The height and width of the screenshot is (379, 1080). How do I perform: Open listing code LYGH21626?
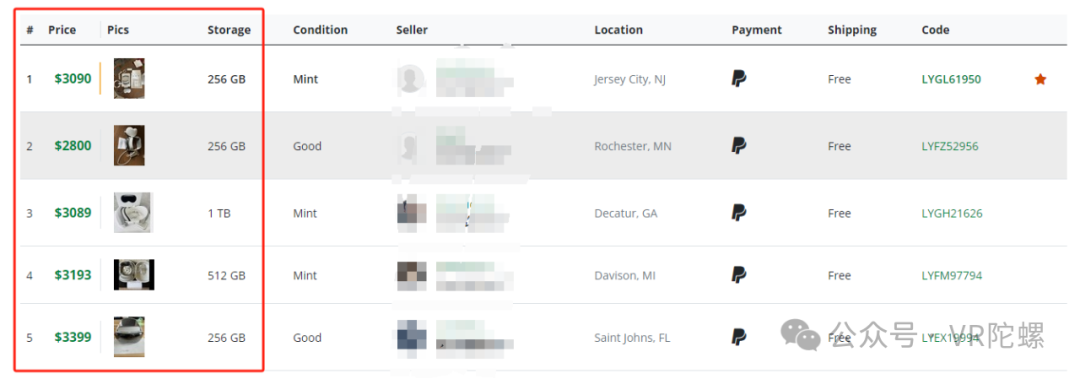click(952, 214)
